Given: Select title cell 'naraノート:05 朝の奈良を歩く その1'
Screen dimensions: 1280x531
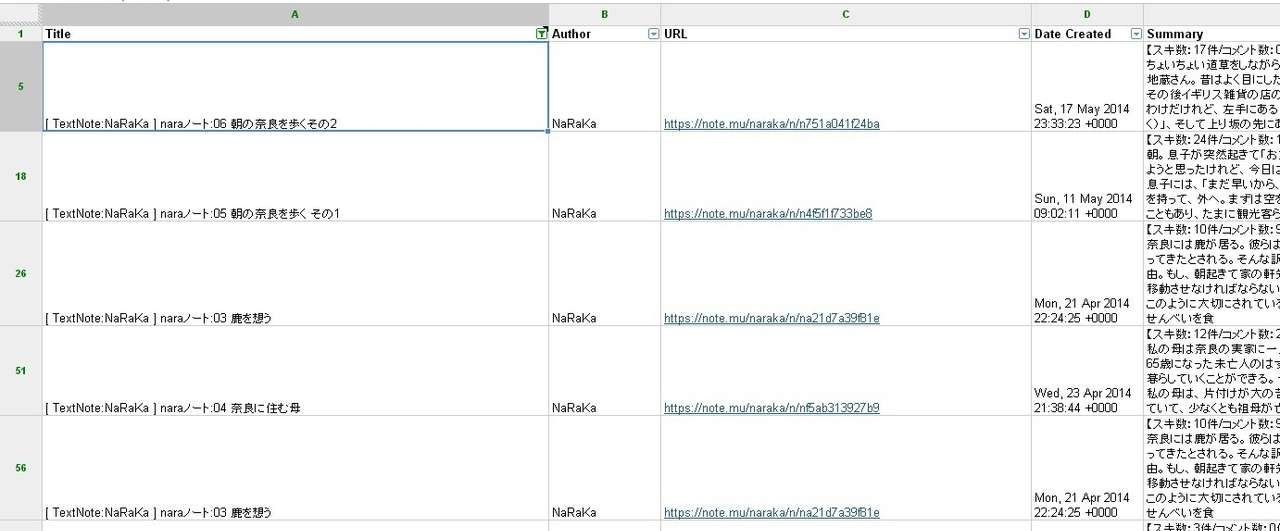Looking at the screenshot, I should click(x=295, y=177).
